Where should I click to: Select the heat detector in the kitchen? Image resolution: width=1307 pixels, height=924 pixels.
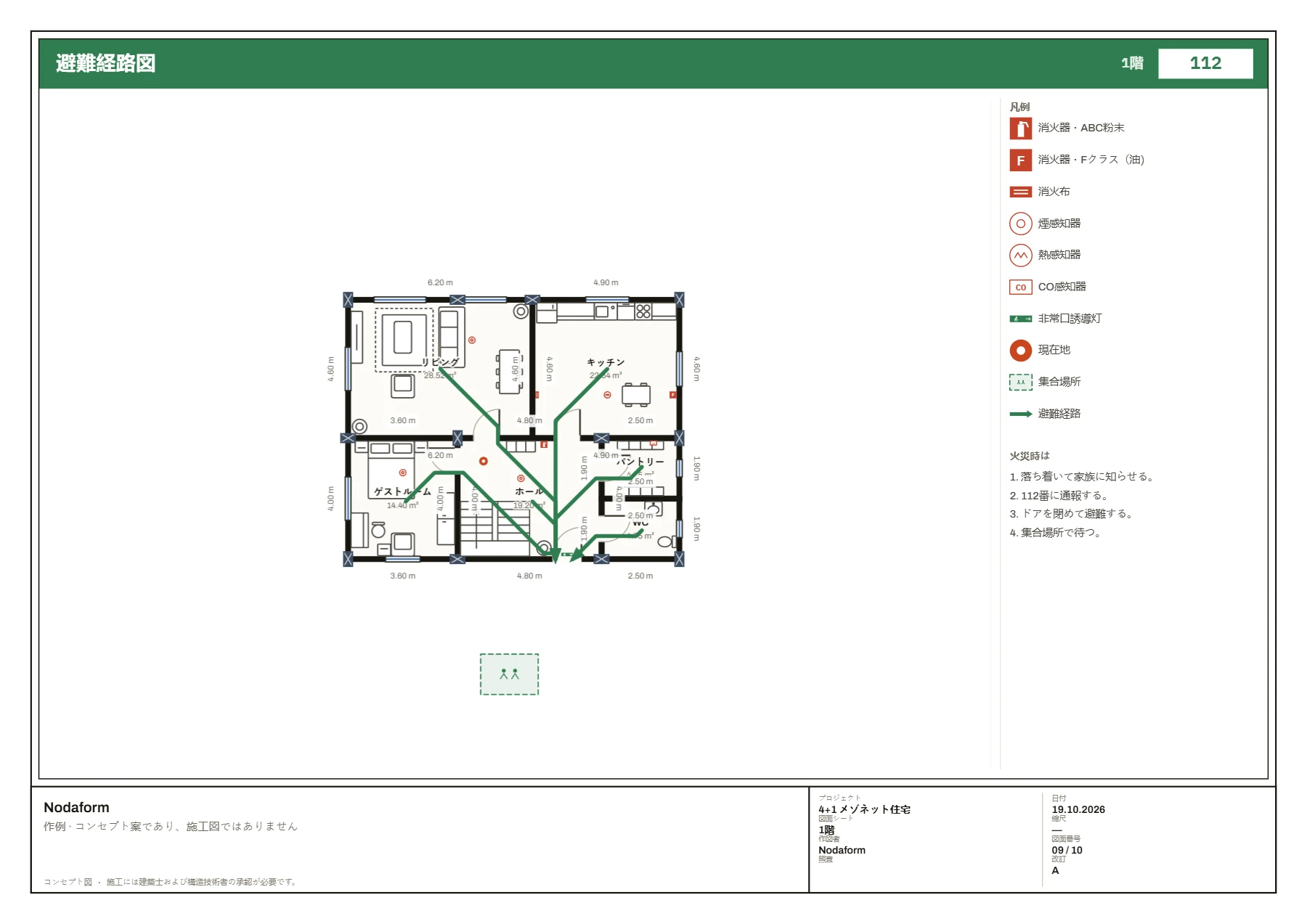coord(607,396)
